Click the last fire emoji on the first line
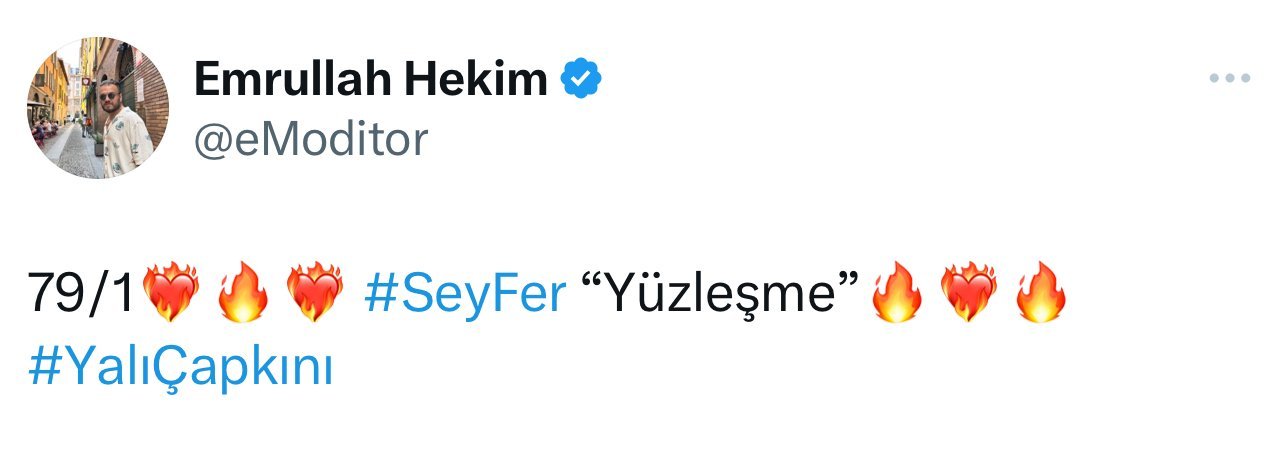The image size is (1284, 472). (1041, 295)
